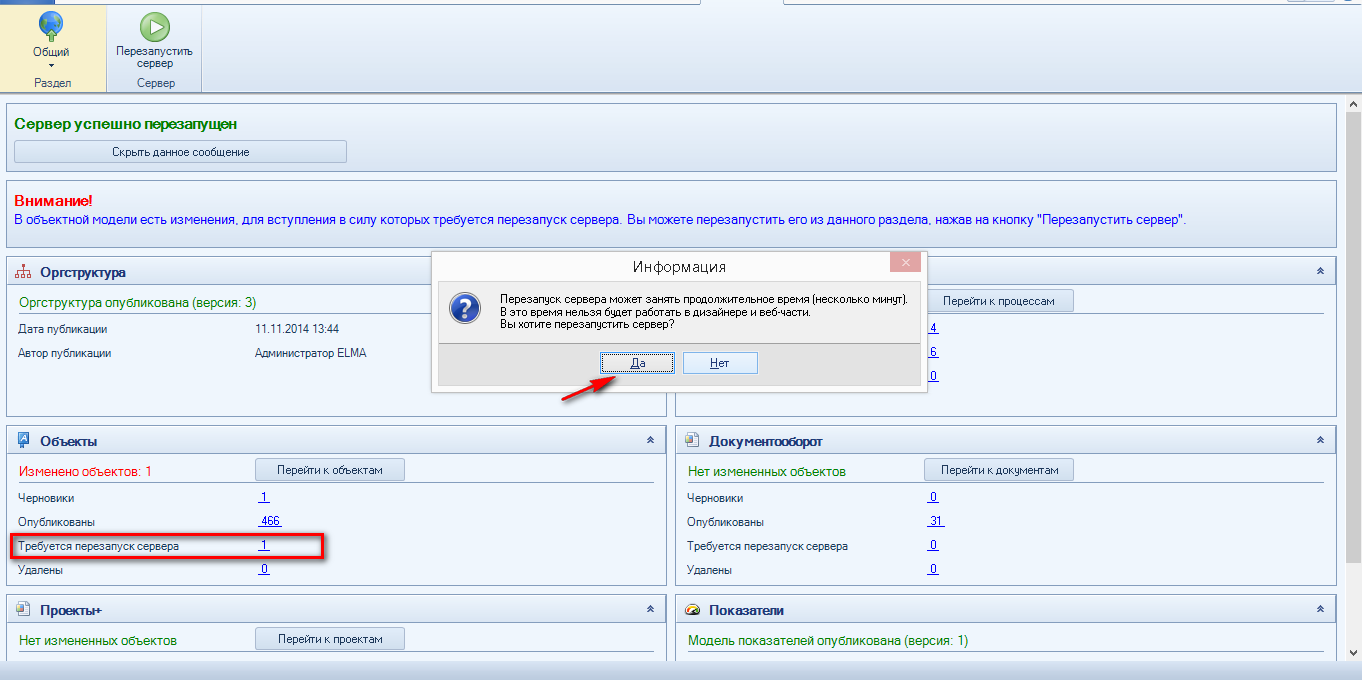Confirm restart by clicking Да
Viewport: 1362px width, 680px height.
[637, 363]
